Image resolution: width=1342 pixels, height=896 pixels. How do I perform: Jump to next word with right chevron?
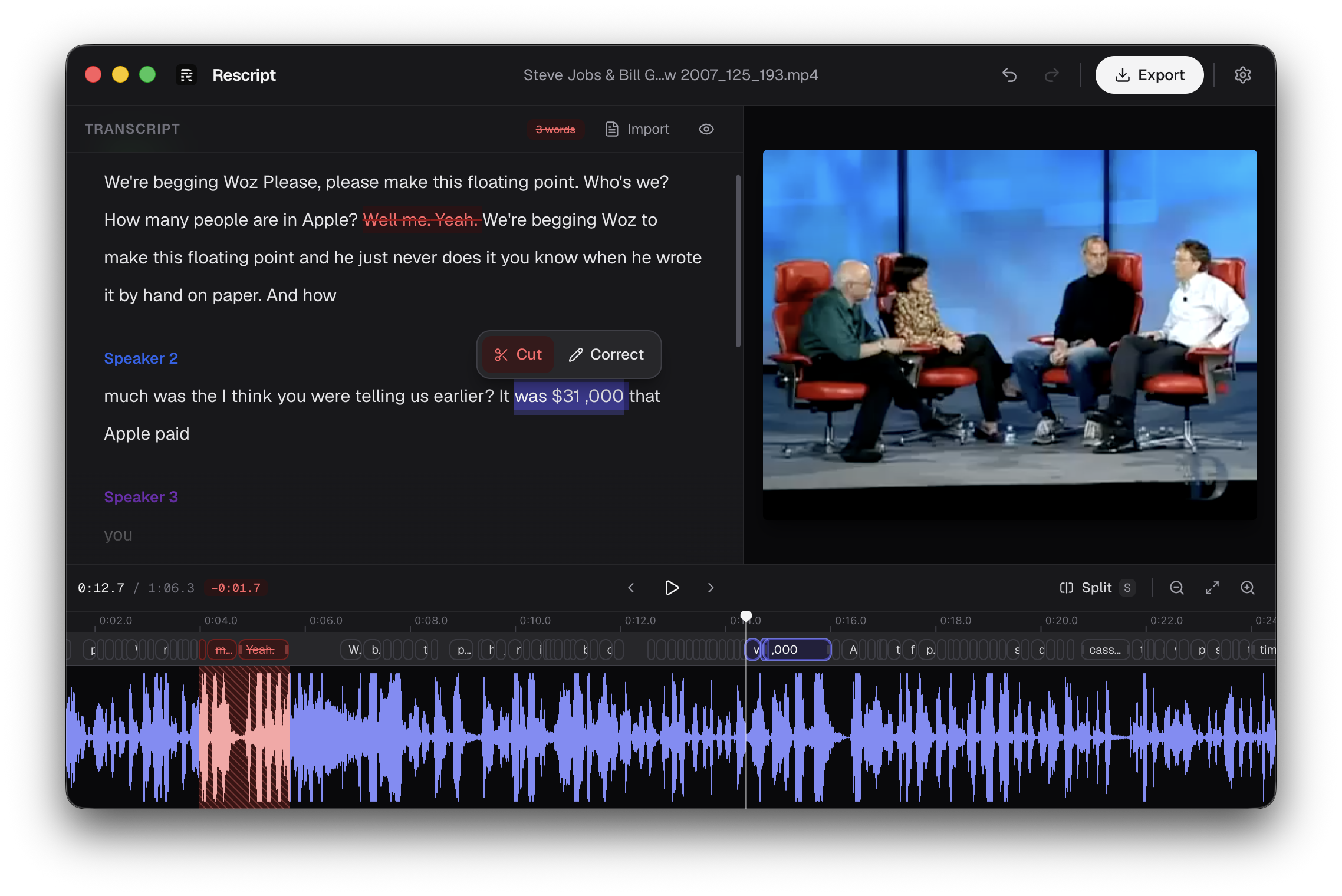(x=711, y=588)
